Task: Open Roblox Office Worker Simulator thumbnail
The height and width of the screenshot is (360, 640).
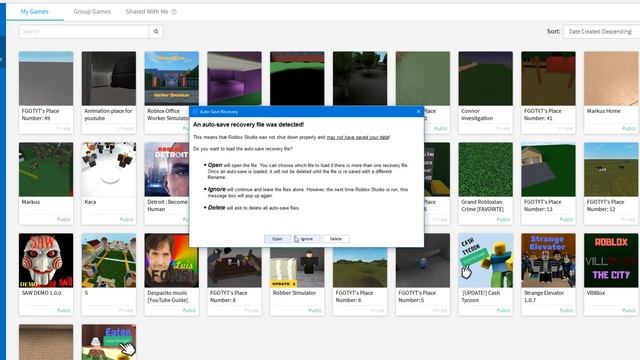Action: (x=172, y=78)
